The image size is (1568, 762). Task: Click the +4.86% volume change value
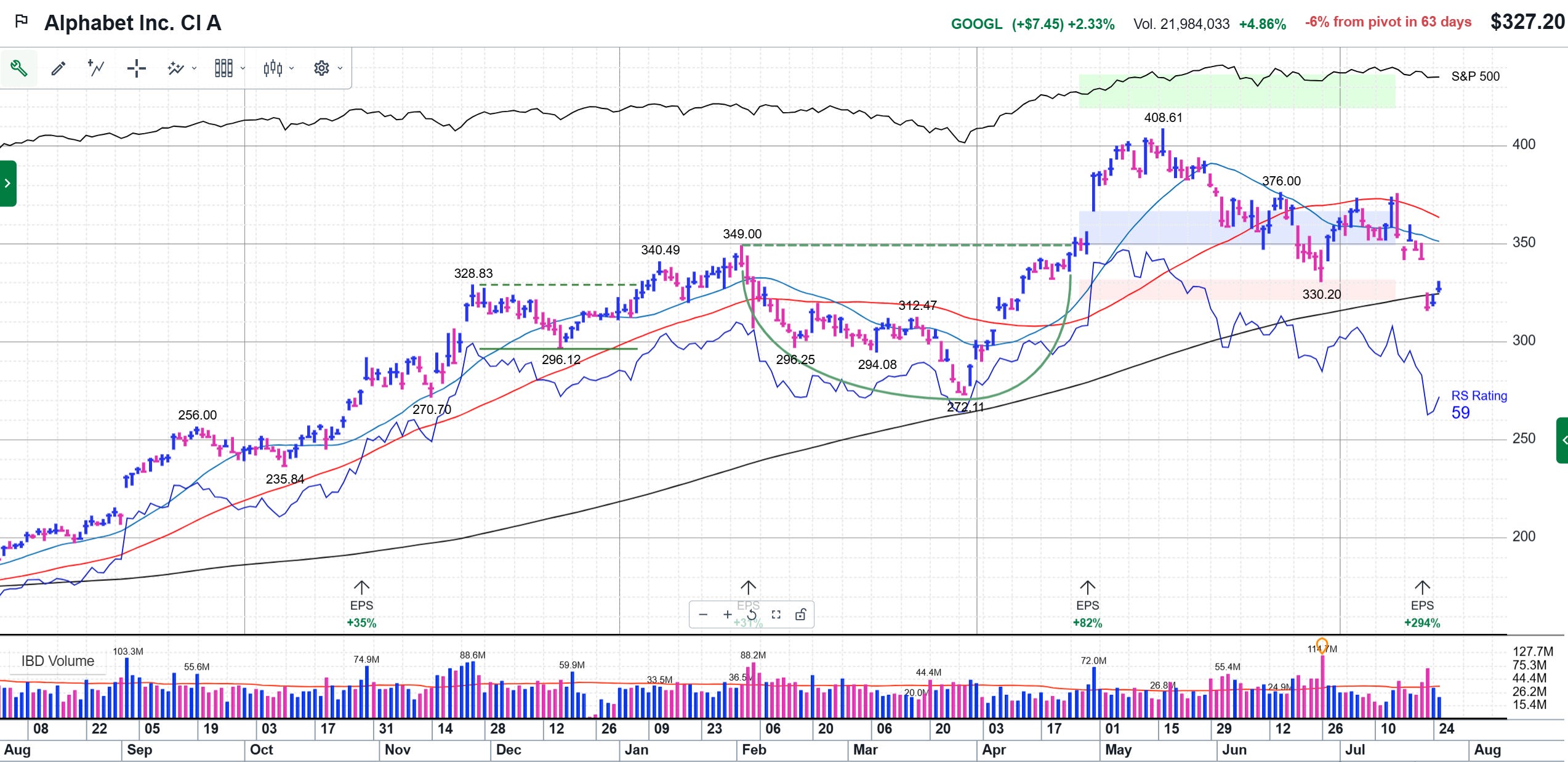pyautogui.click(x=1263, y=24)
